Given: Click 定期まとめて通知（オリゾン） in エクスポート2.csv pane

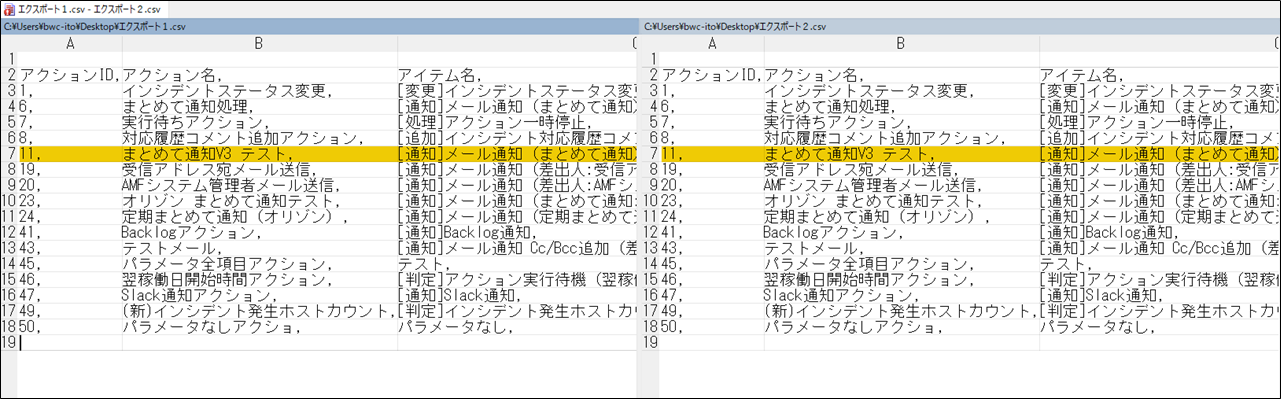Looking at the screenshot, I should click(x=878, y=217).
